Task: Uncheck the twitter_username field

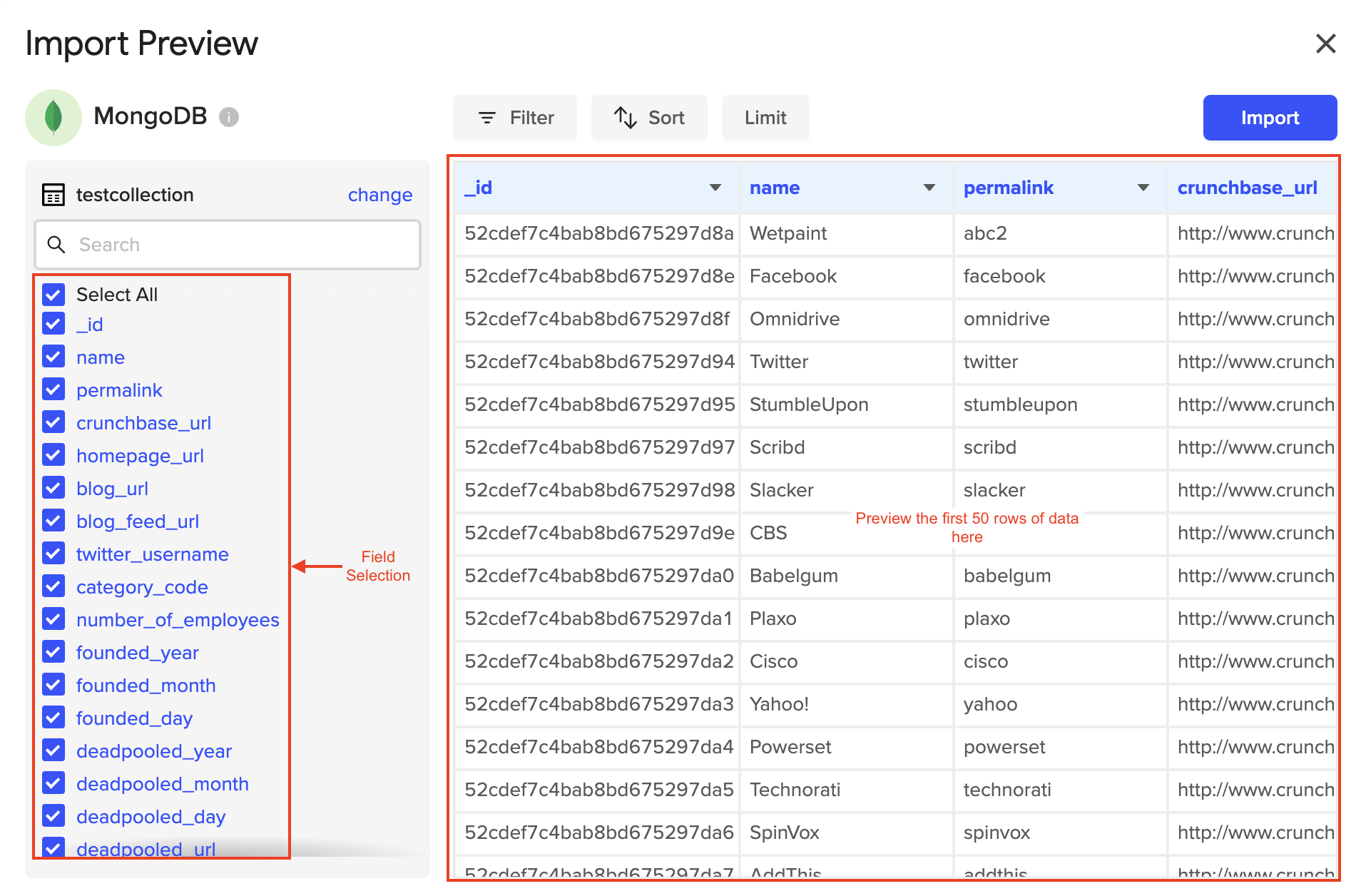Action: (x=53, y=554)
